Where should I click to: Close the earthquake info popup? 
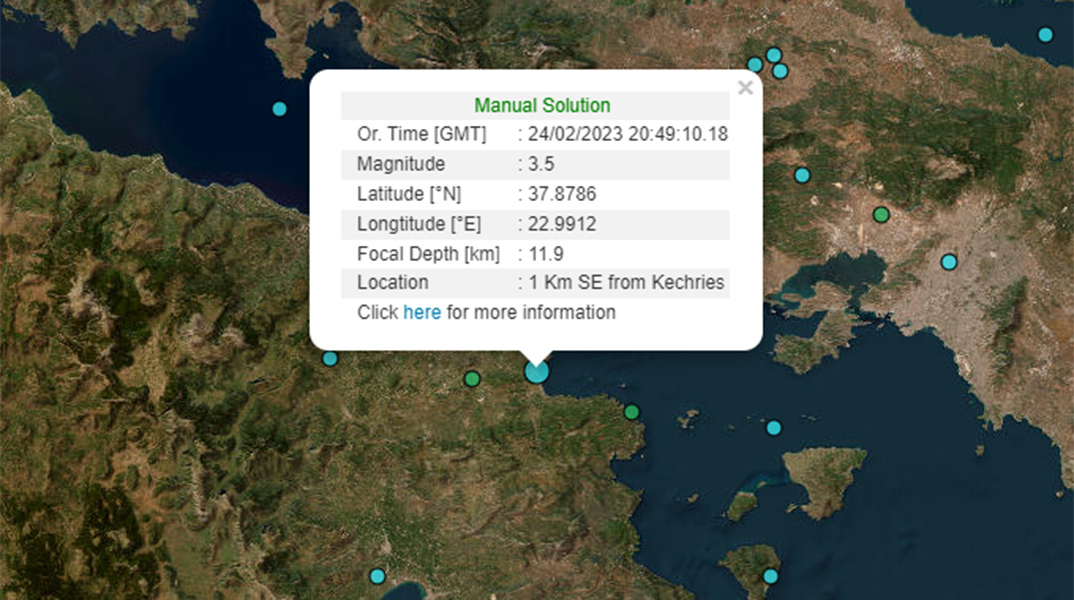point(745,88)
